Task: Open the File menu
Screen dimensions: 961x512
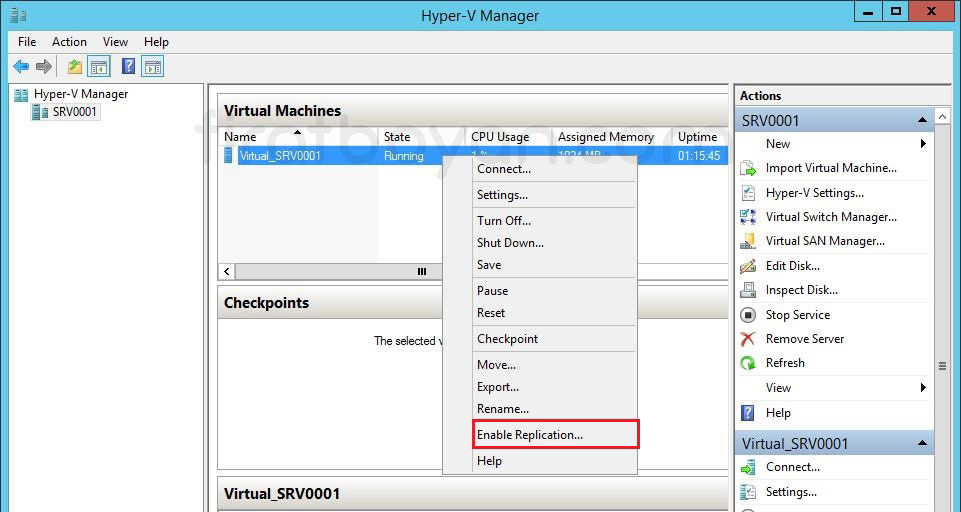Action: 27,42
